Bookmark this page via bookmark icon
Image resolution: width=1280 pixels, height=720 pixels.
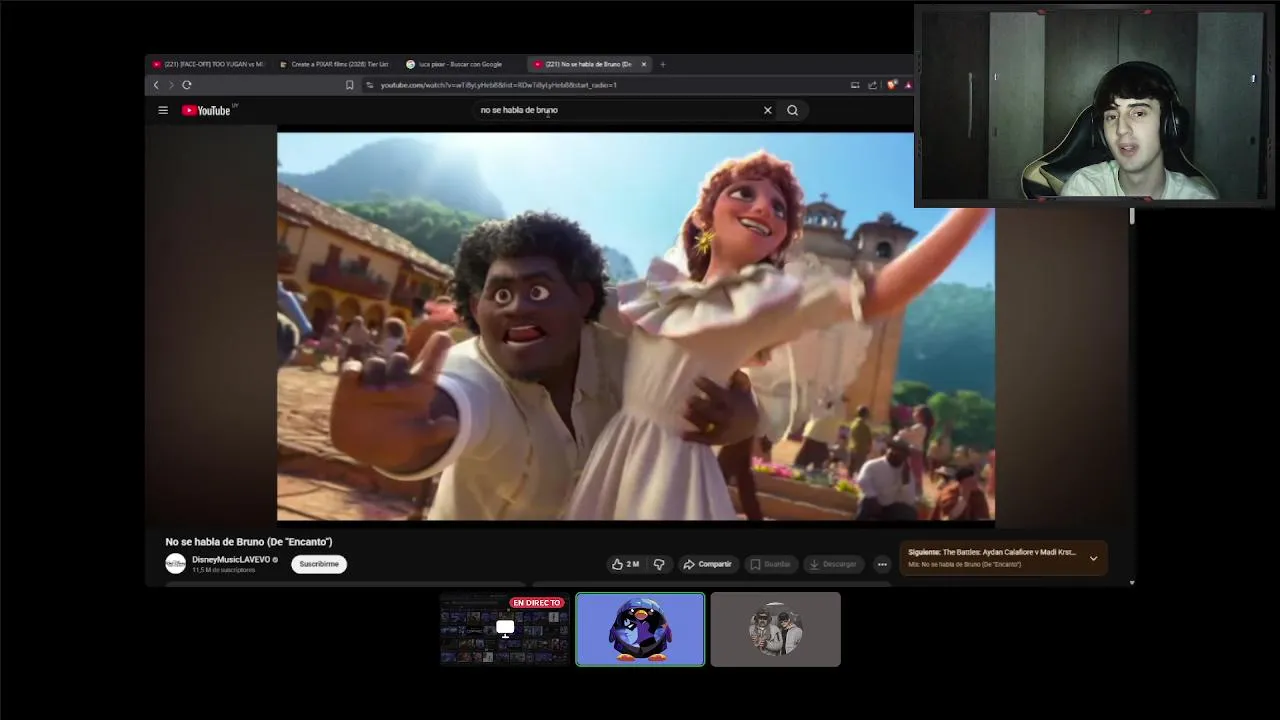[x=349, y=85]
